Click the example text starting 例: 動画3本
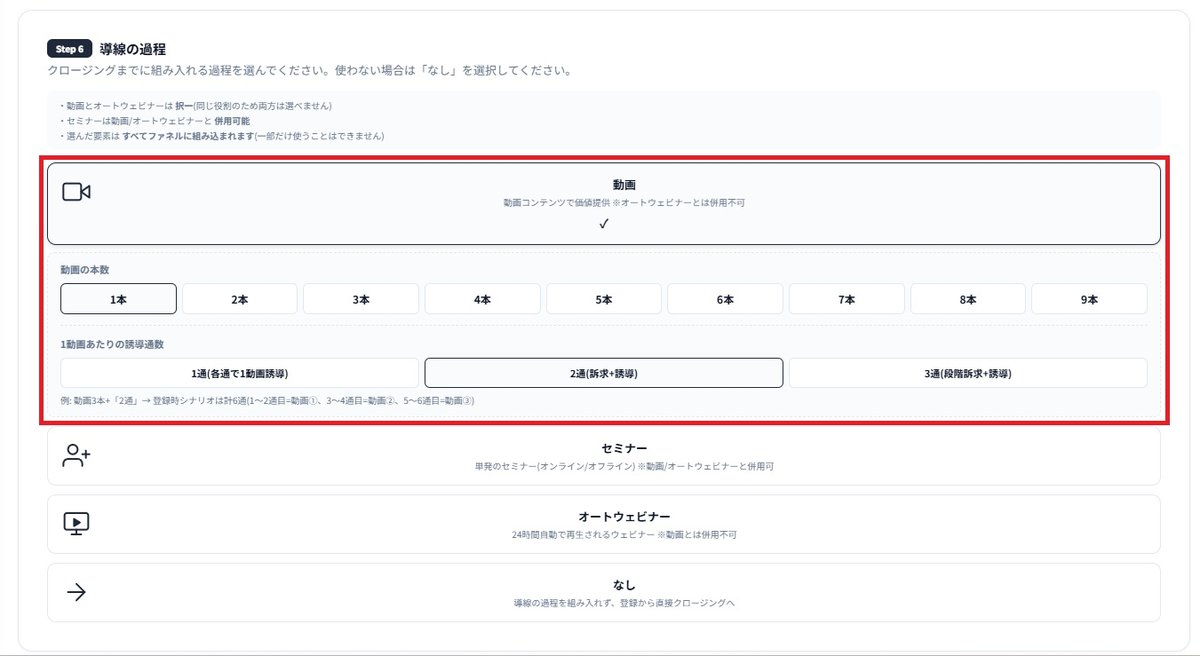 [x=267, y=401]
